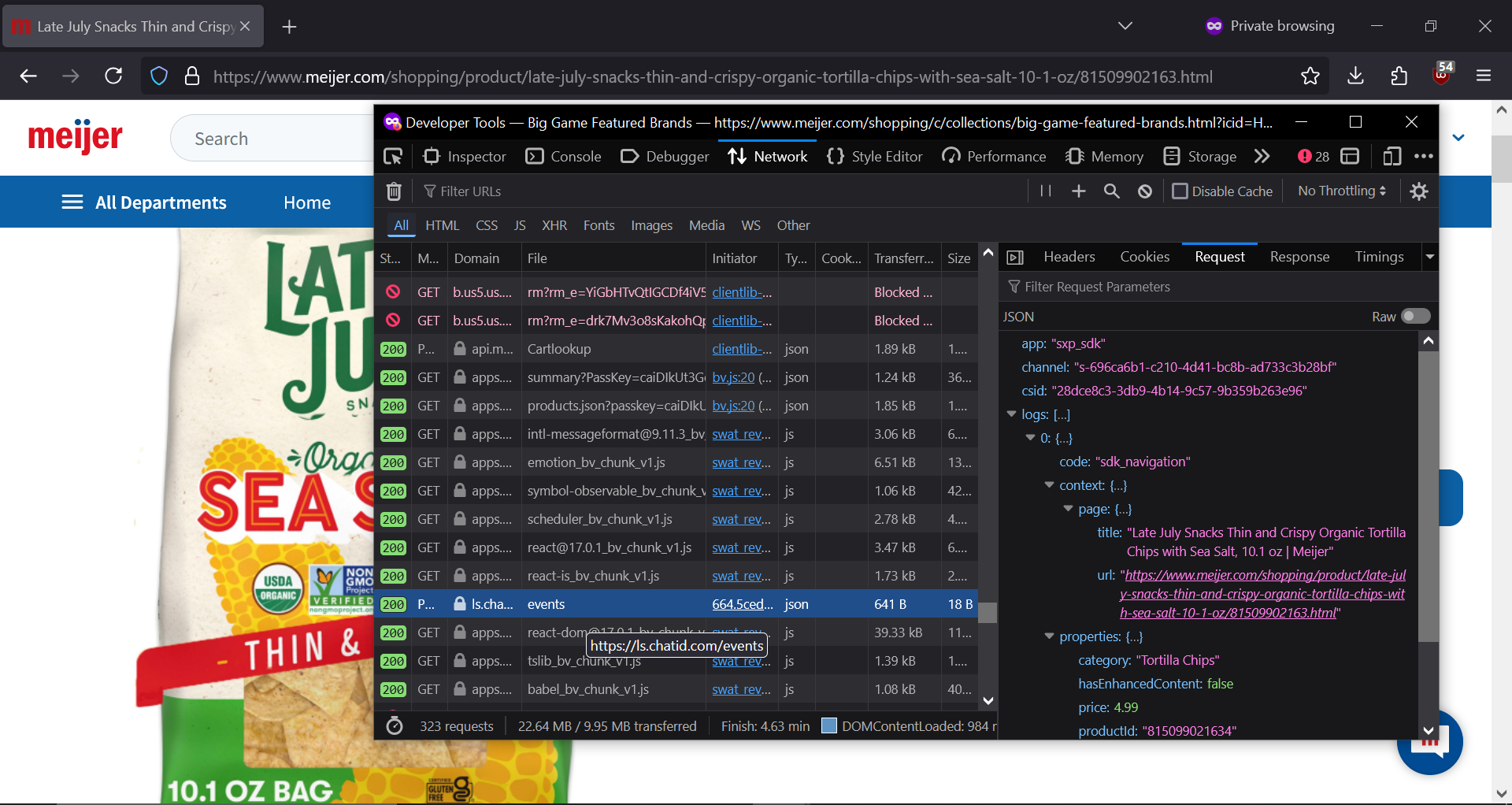Select the Cartlookup request row
Screen dimensions: 1512x805
677,349
